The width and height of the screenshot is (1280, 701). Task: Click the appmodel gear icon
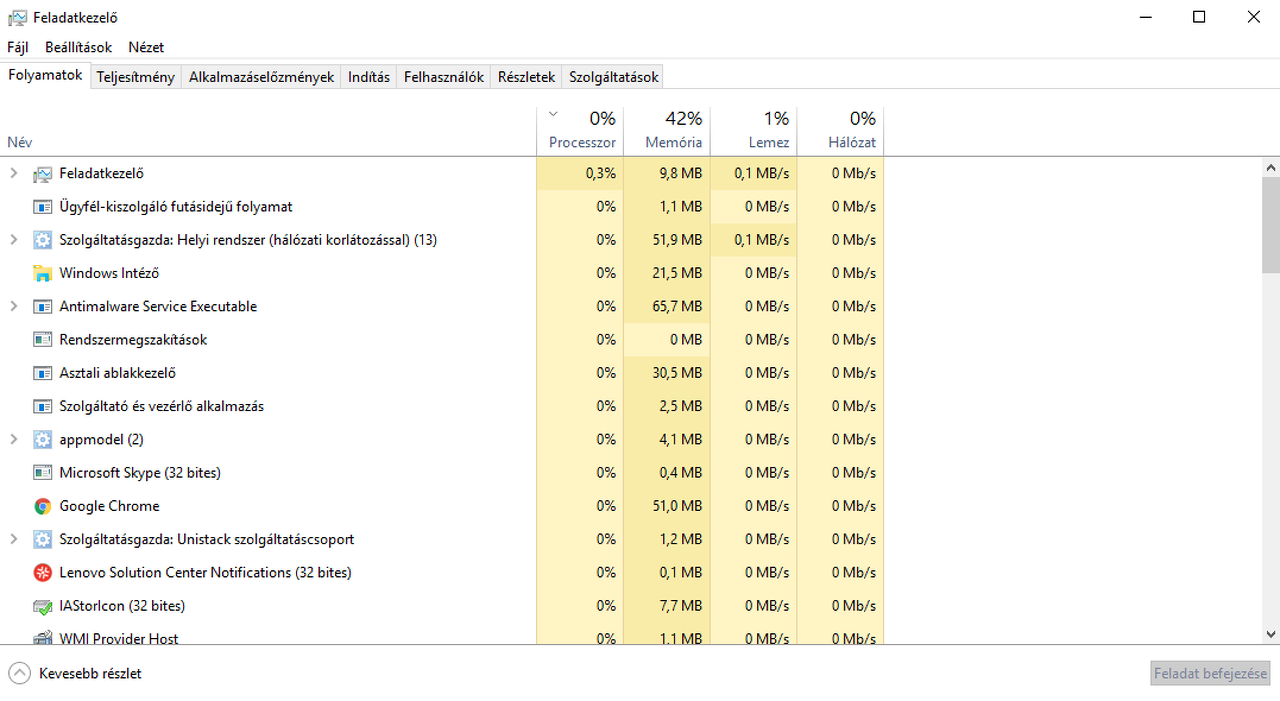(42, 440)
